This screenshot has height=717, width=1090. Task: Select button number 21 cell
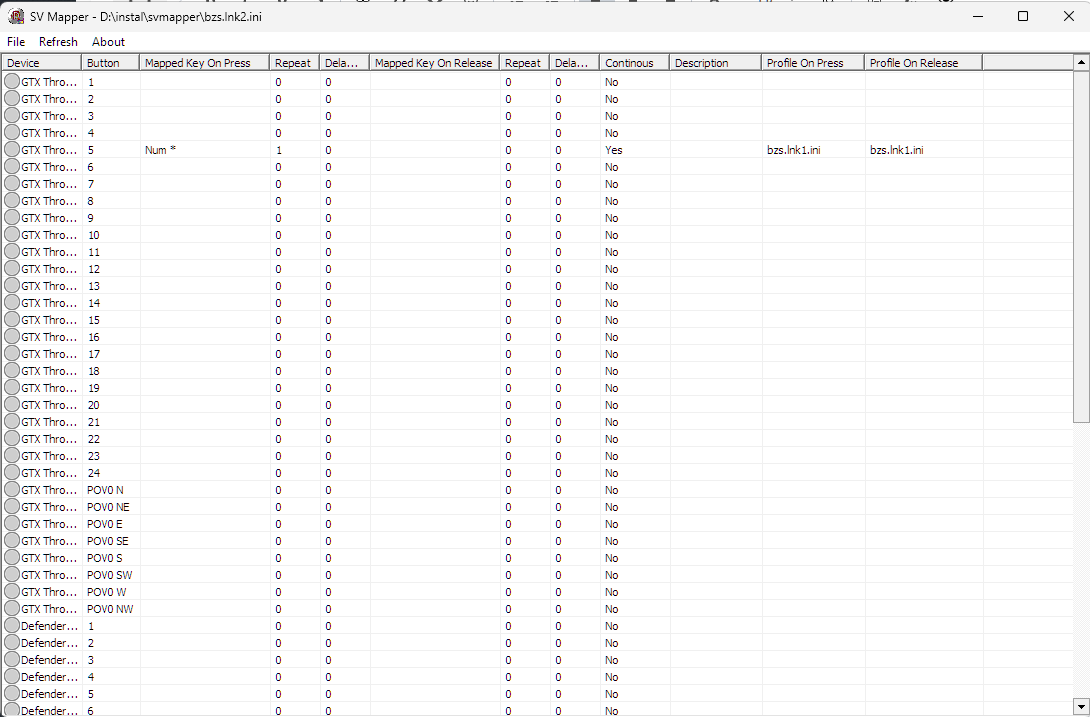pos(93,421)
